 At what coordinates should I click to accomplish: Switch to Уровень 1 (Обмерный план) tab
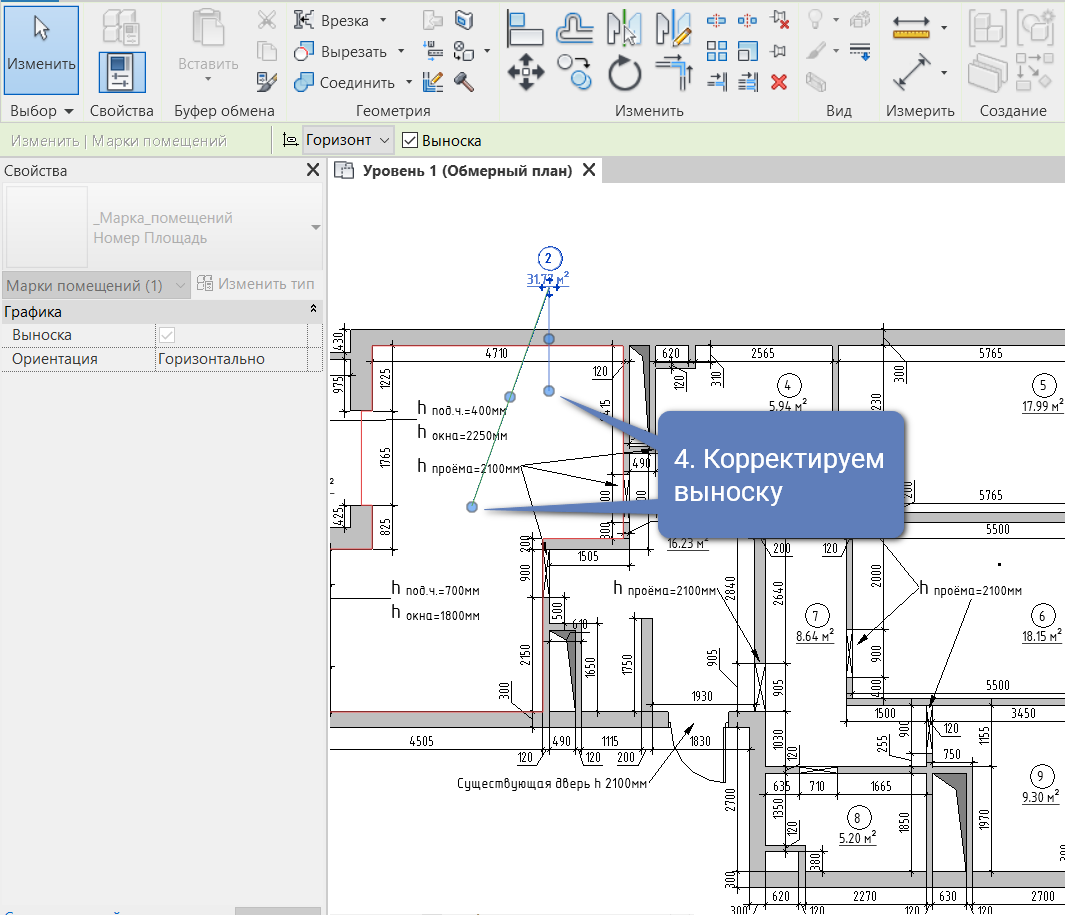pyautogui.click(x=466, y=171)
